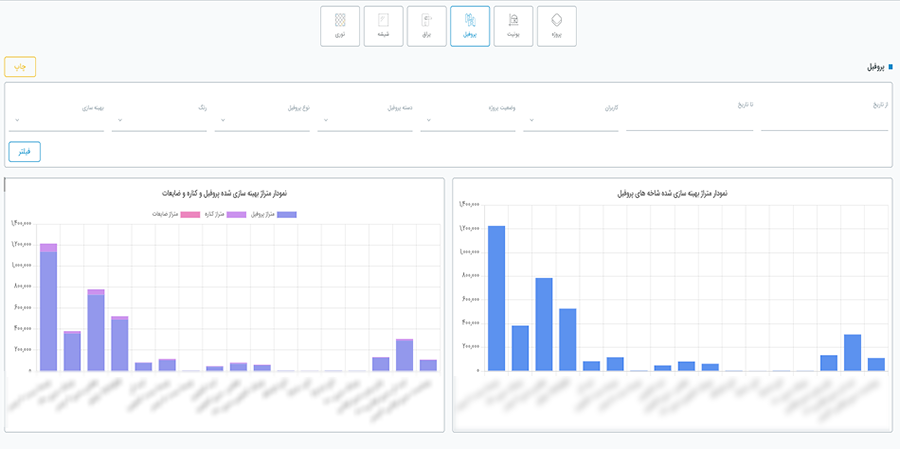Image resolution: width=900 pixels, height=450 pixels.
Task: Open the یراق (hardware) section icon
Action: 427,26
